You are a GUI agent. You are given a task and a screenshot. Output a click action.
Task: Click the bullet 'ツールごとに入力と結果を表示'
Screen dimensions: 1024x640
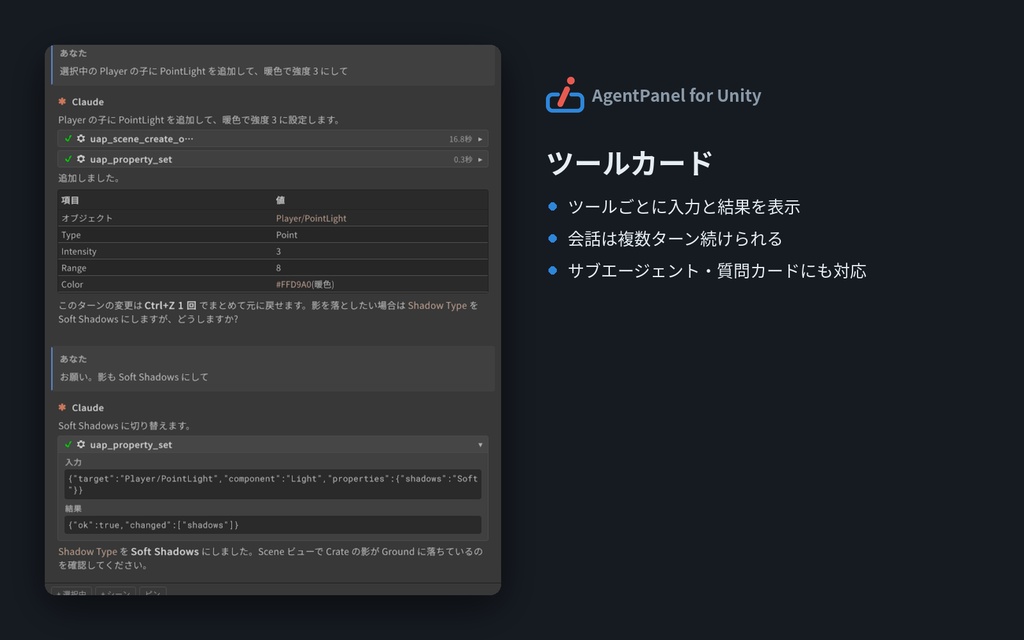point(684,206)
